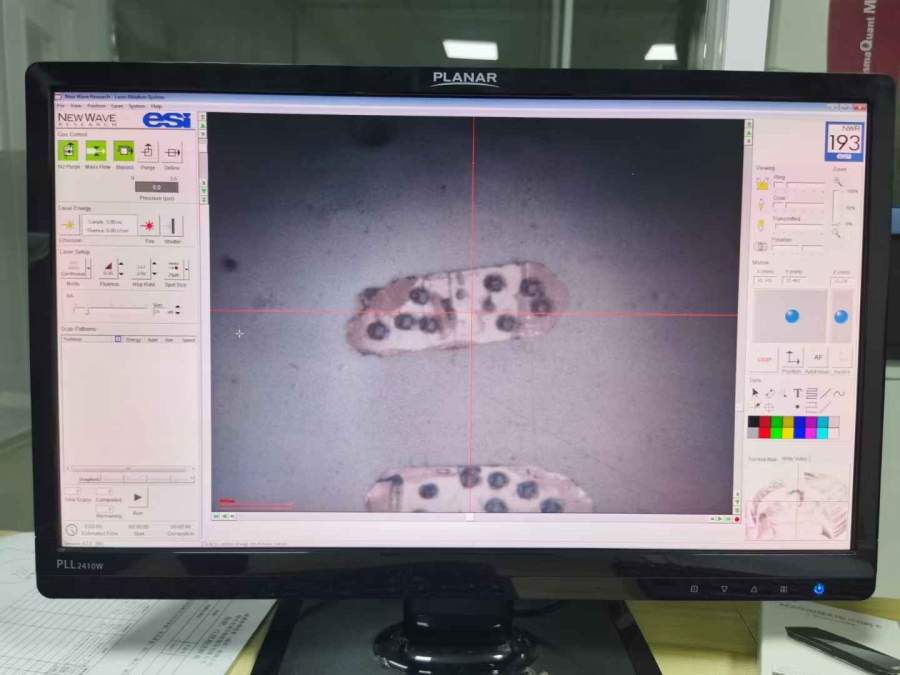The height and width of the screenshot is (675, 900).
Task: Click the Y position field
Action: point(793,281)
